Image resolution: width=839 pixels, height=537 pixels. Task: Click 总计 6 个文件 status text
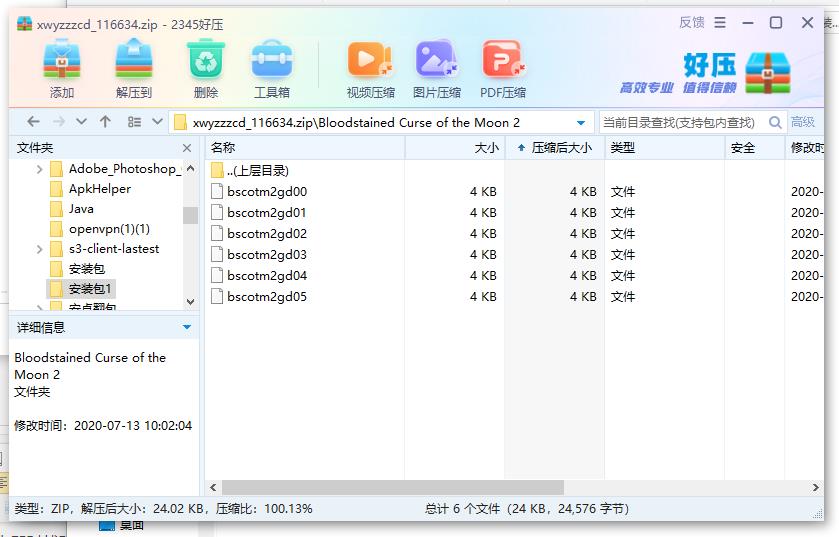tap(527, 509)
